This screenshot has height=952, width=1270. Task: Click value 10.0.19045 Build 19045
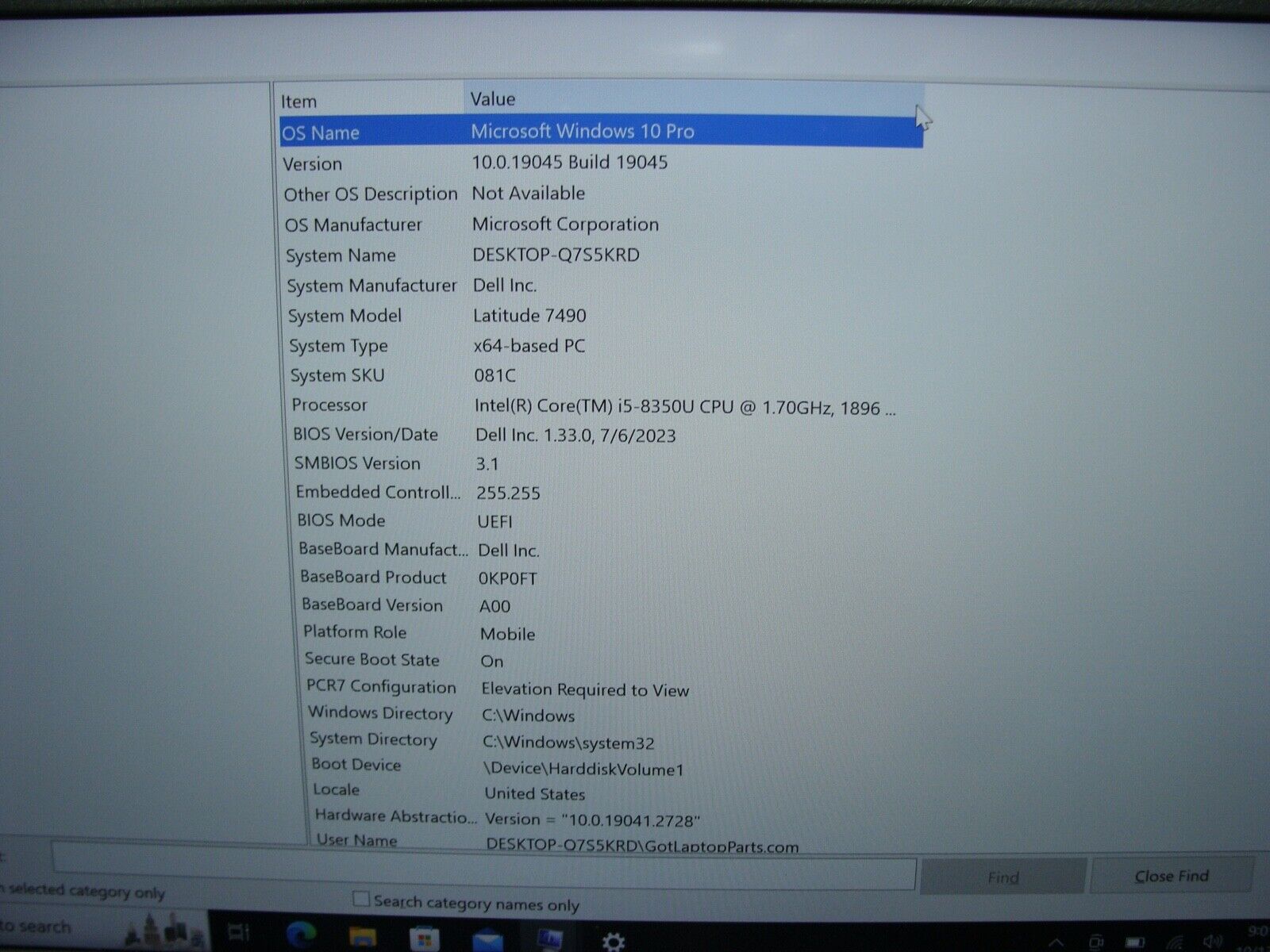[x=570, y=163]
